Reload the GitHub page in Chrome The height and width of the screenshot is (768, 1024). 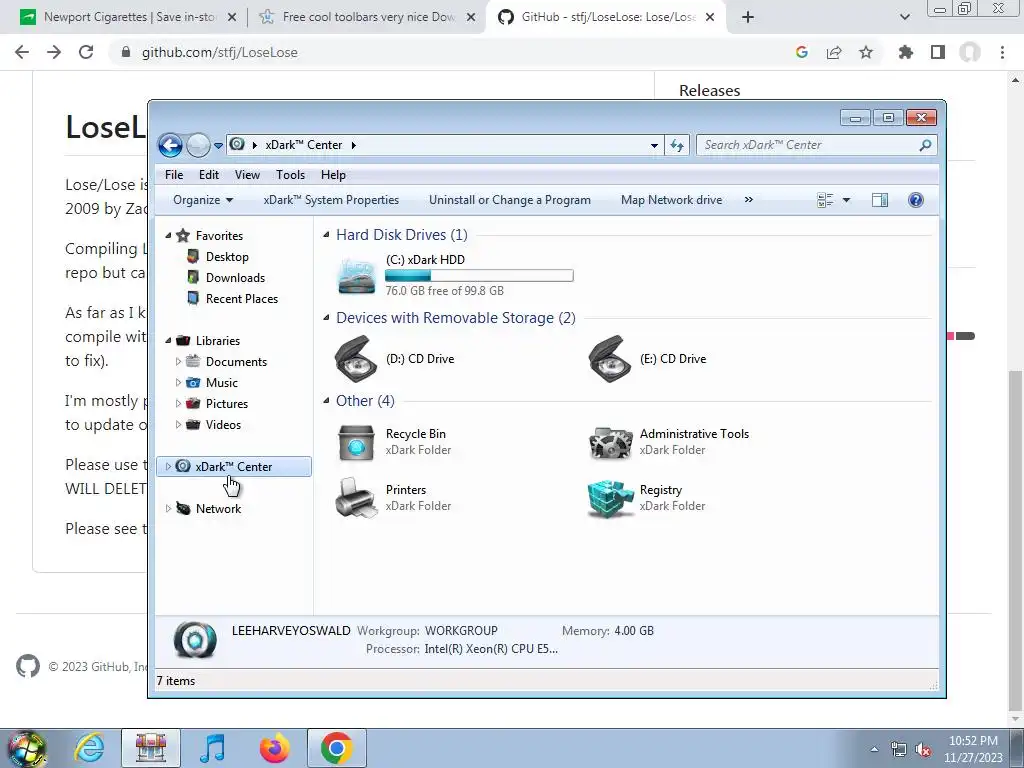86,52
